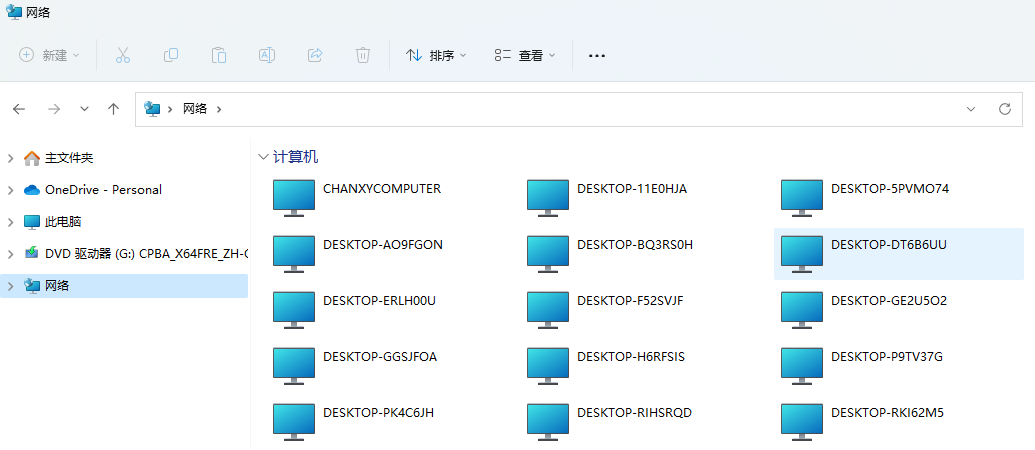1035x450 pixels.
Task: Click the DESKTOP-P9TV37G name label
Action: coord(886,357)
